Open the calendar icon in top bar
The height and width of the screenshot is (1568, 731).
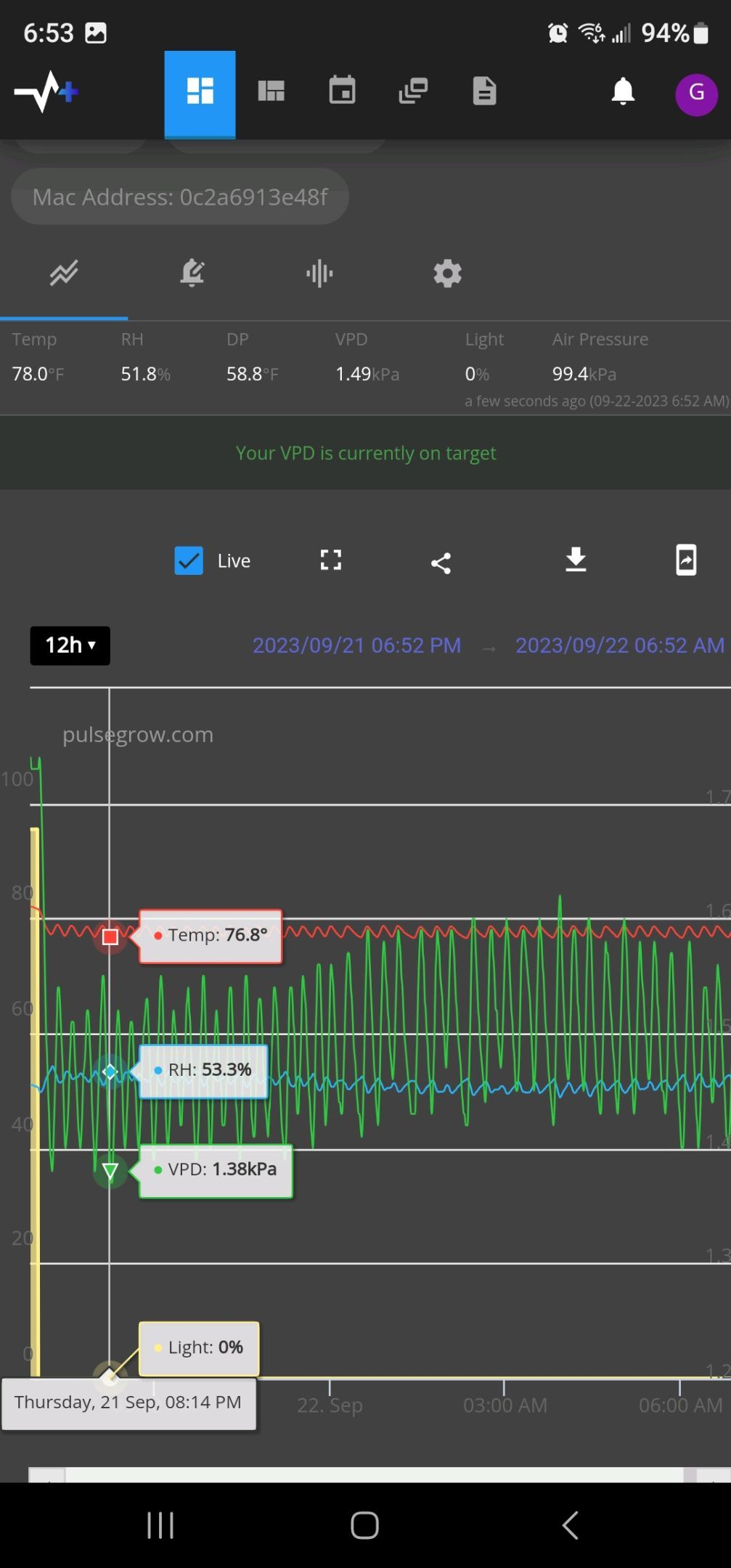point(342,91)
